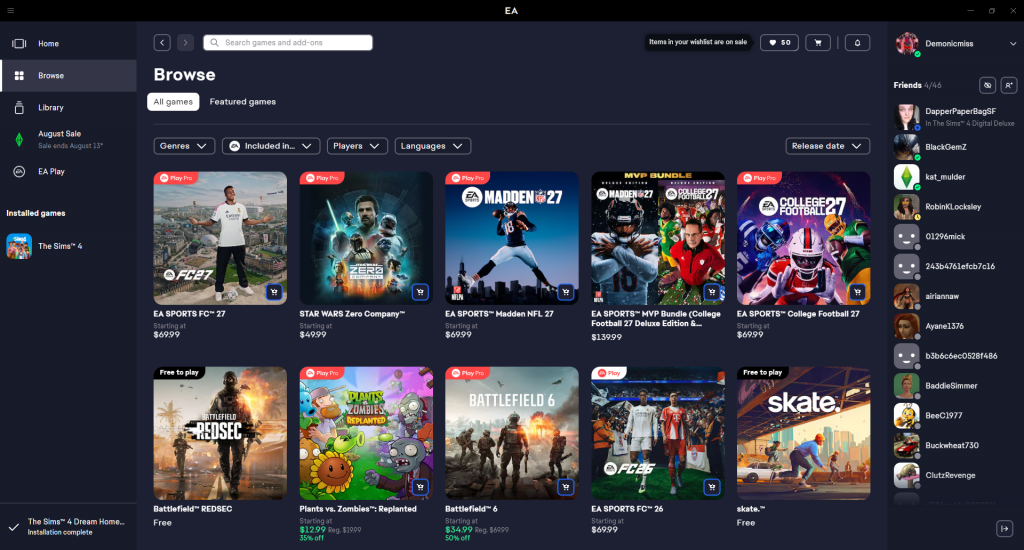Screen dimensions: 1024x550
Task: Click the forward navigation arrow
Action: point(185,42)
